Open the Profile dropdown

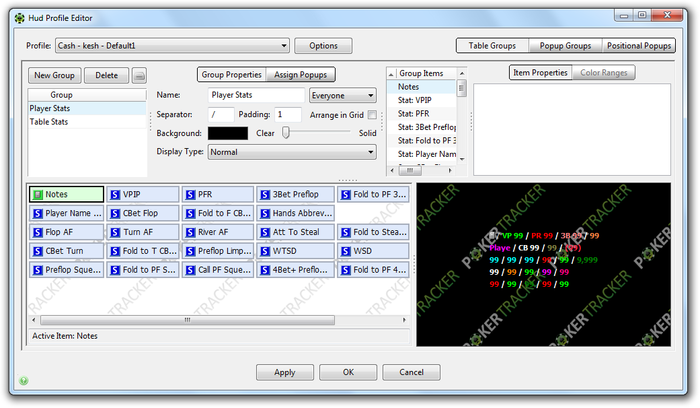click(172, 46)
